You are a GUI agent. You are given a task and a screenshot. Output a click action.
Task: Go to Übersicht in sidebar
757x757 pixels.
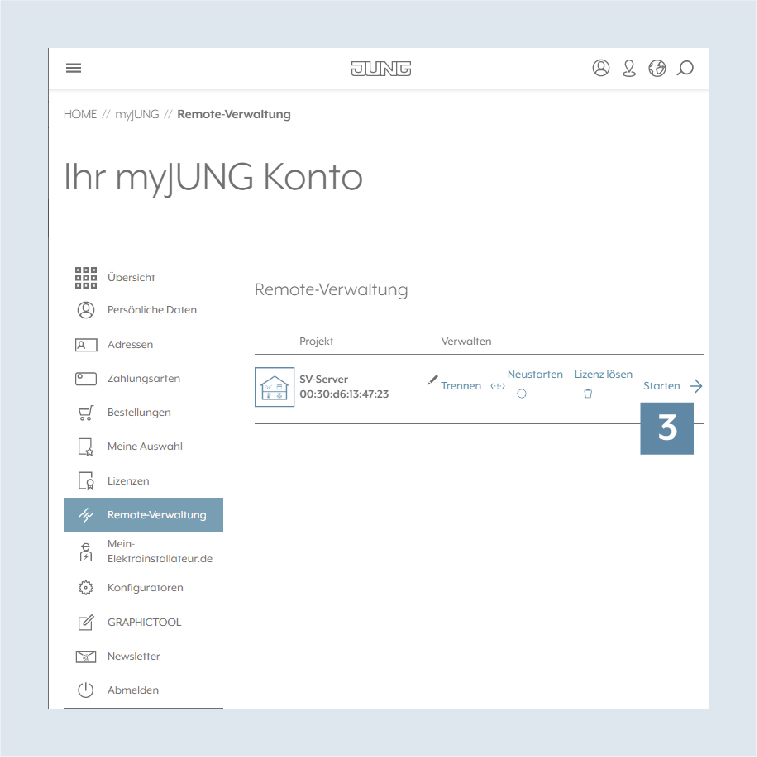[131, 278]
